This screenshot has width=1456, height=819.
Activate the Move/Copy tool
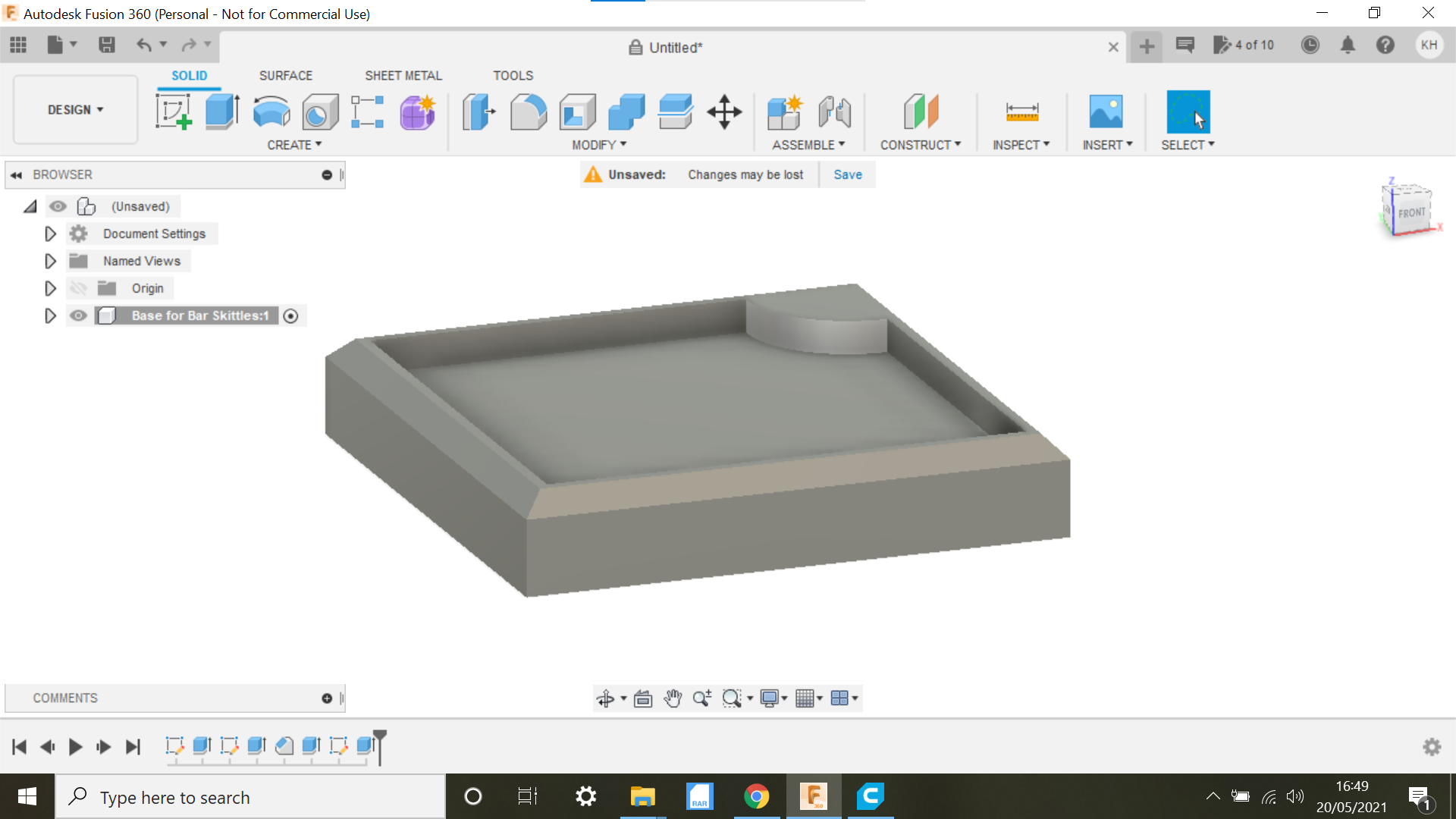tap(724, 111)
